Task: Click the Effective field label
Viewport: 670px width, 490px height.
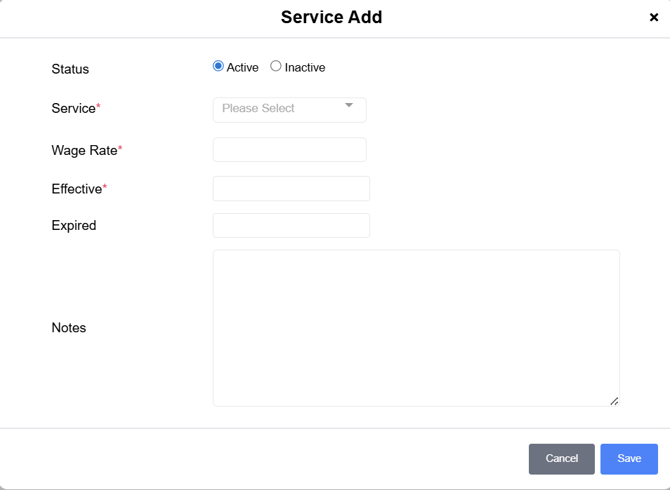Action: pyautogui.click(x=77, y=189)
